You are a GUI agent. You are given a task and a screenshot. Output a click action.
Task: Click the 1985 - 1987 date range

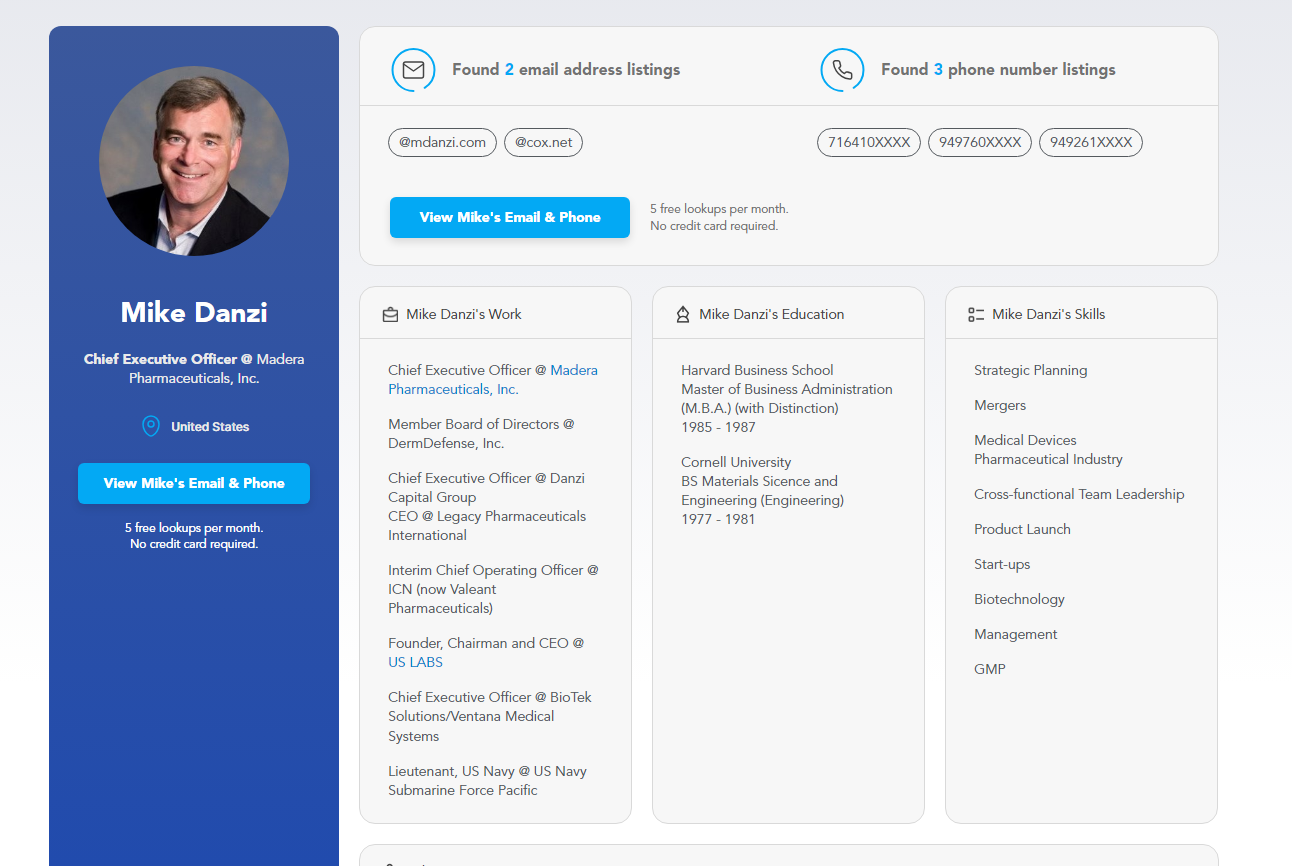pos(718,427)
